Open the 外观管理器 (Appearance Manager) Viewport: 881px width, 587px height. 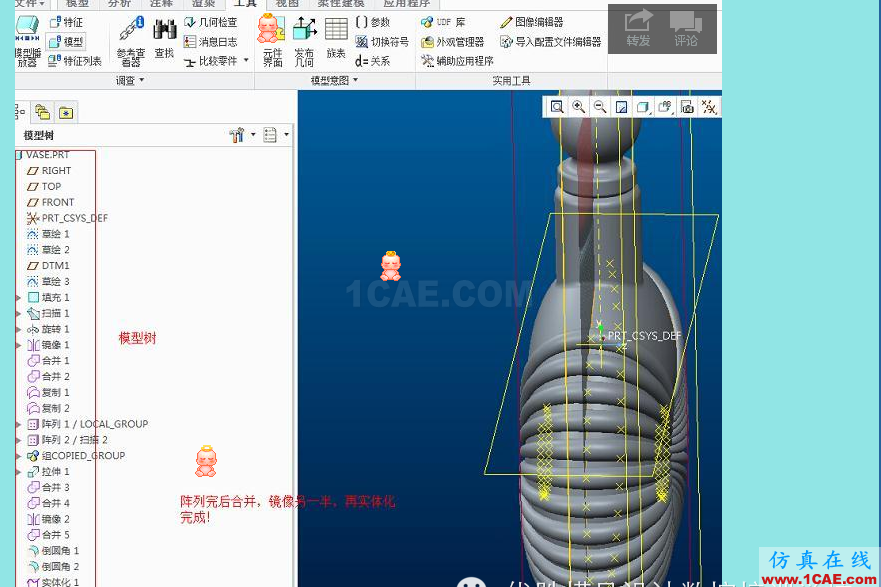(452, 42)
